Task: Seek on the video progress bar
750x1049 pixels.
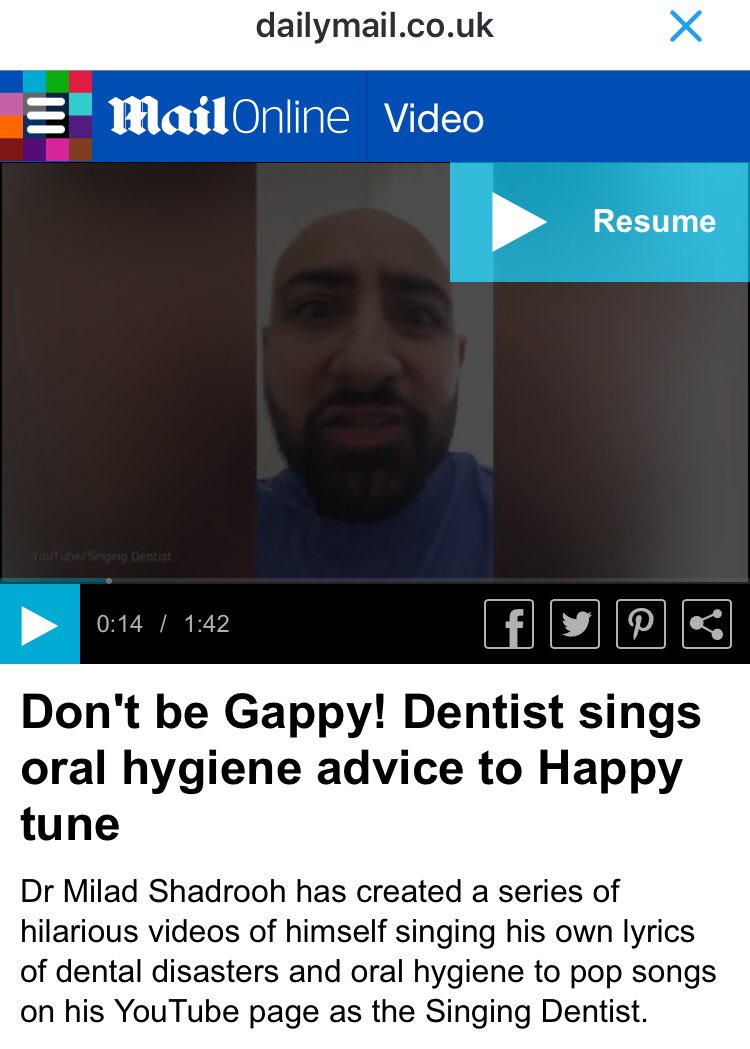Action: tap(375, 581)
